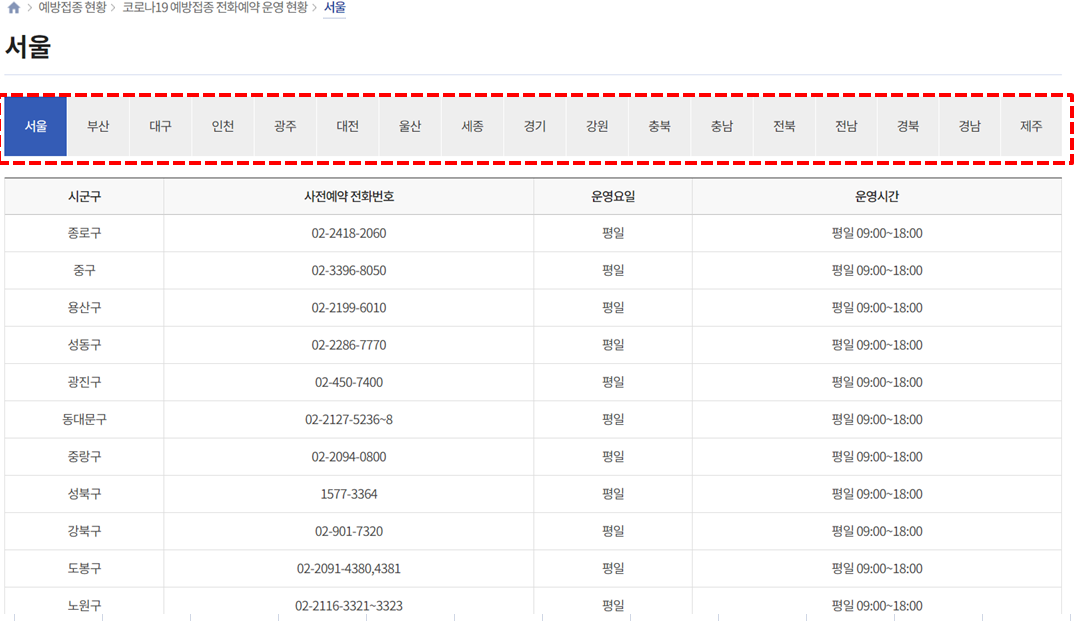Select the 서울 region tab
The height and width of the screenshot is (621, 1078).
pos(36,127)
